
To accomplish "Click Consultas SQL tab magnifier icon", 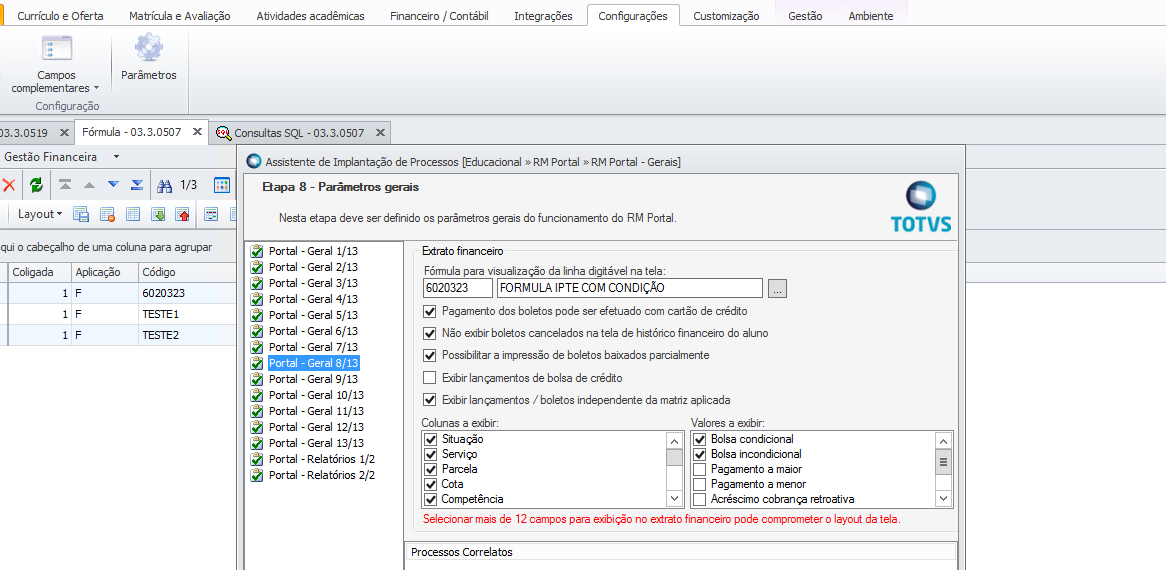I will tap(223, 133).
